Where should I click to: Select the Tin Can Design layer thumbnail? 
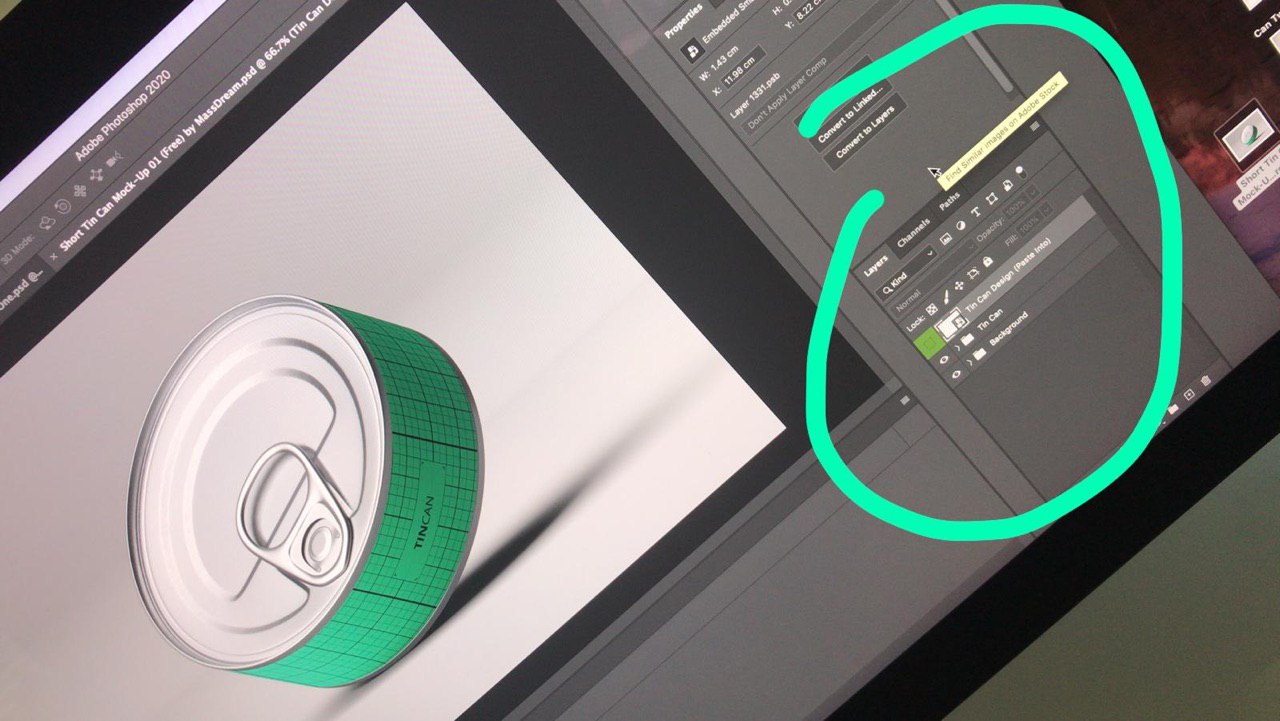[950, 326]
